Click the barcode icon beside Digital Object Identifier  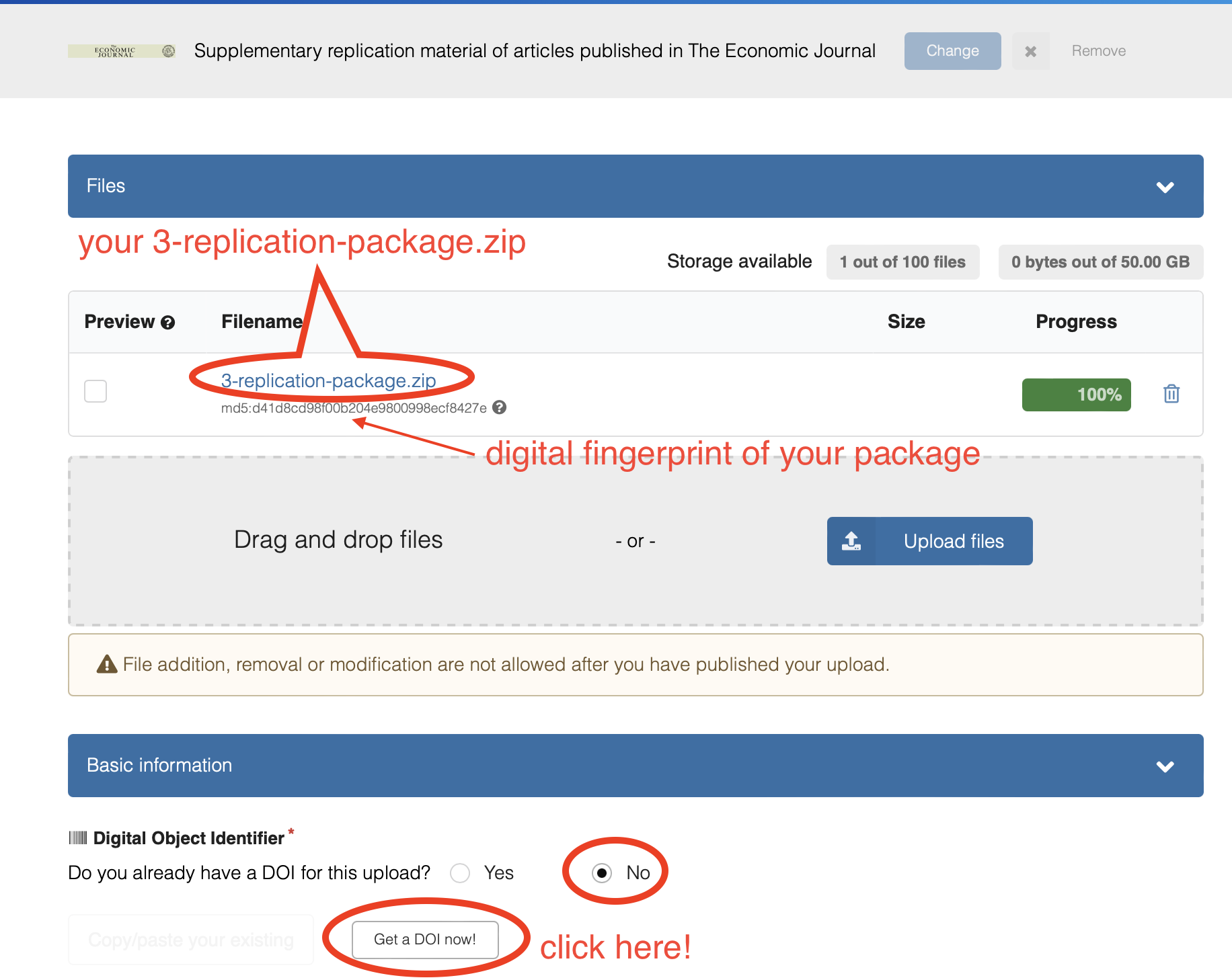tap(78, 838)
